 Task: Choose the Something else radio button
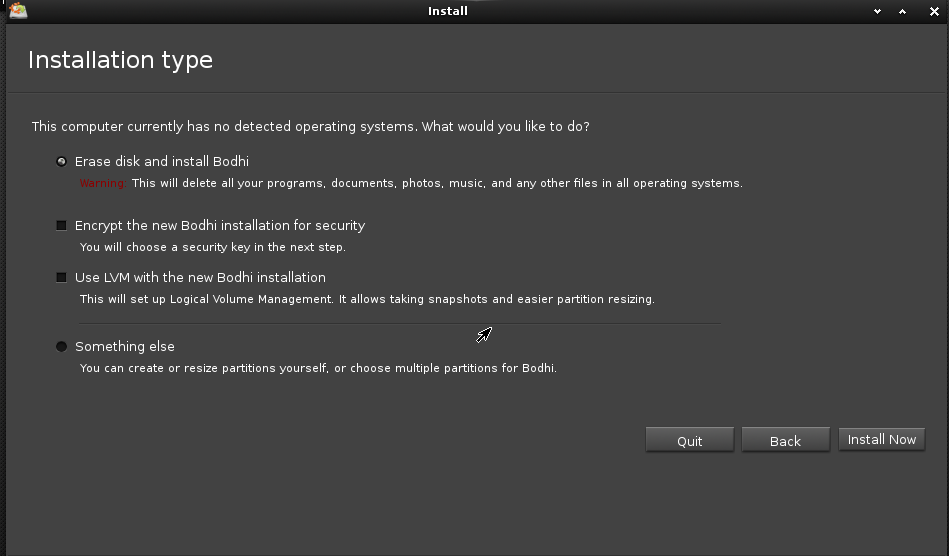(x=62, y=346)
